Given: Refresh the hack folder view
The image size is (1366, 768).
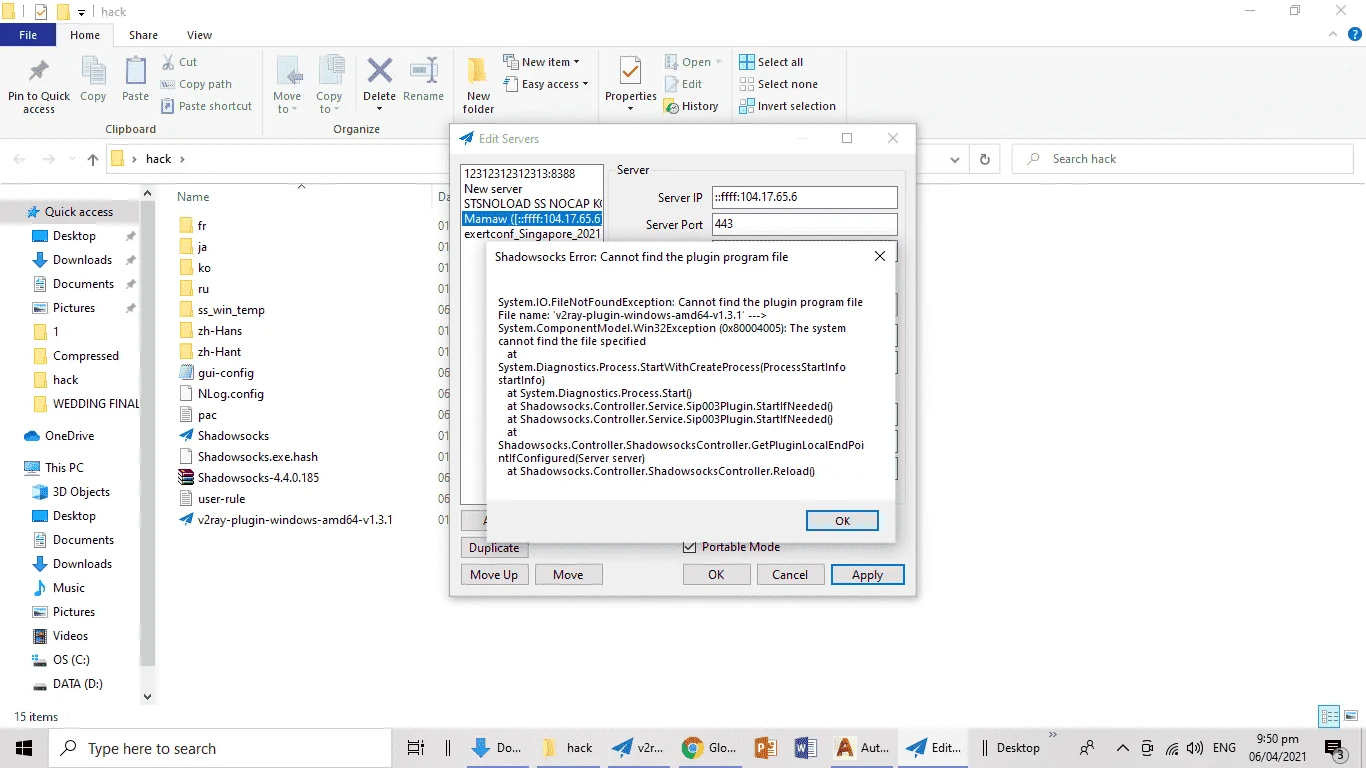Looking at the screenshot, I should 985,159.
